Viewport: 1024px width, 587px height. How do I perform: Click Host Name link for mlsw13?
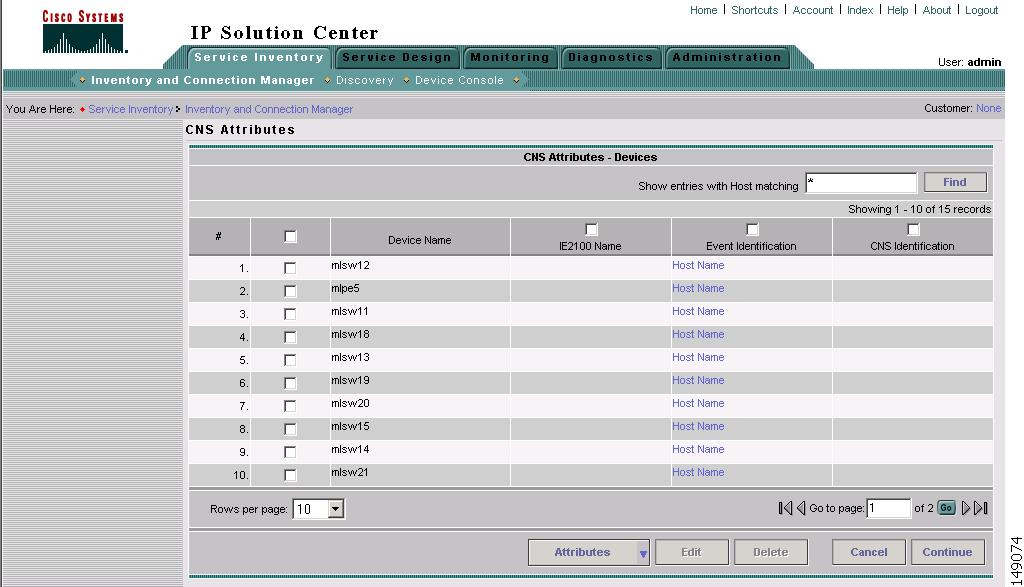click(698, 357)
